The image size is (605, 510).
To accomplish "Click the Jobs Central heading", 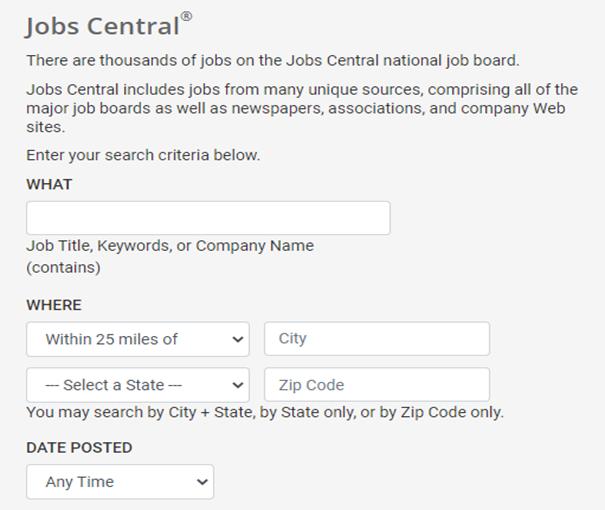I will (102, 26).
